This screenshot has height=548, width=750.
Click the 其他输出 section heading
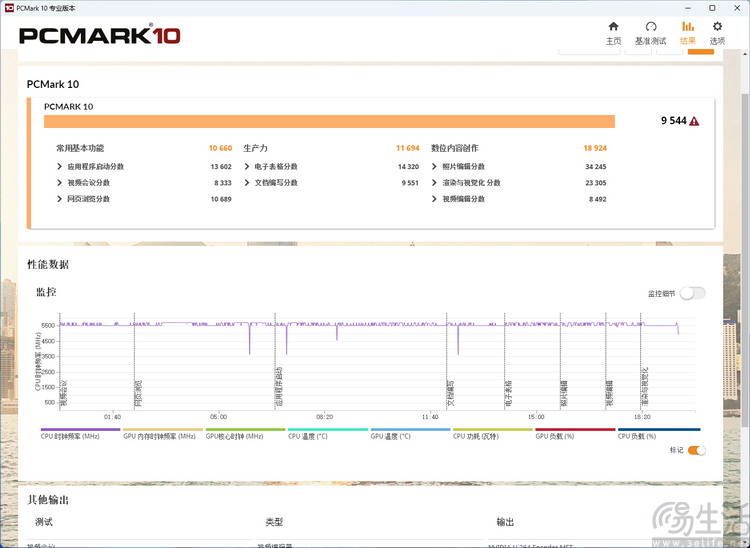click(x=48, y=500)
